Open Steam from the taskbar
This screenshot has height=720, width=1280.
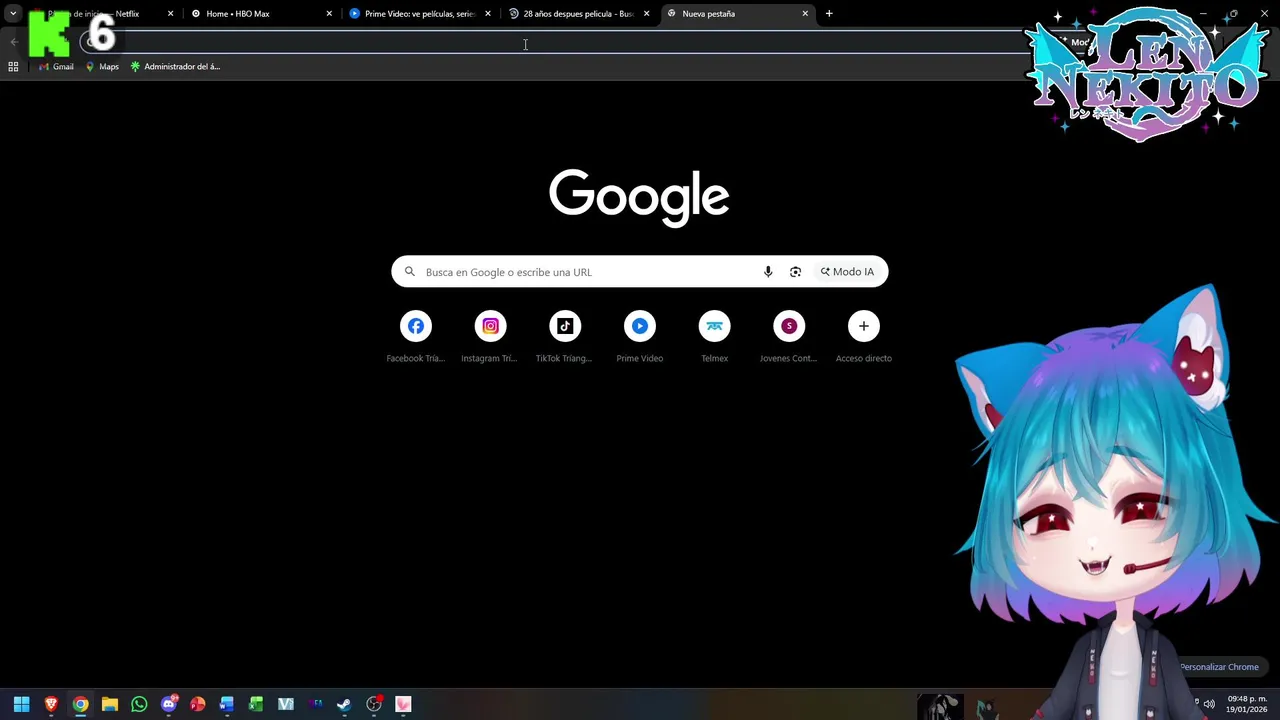pos(344,704)
